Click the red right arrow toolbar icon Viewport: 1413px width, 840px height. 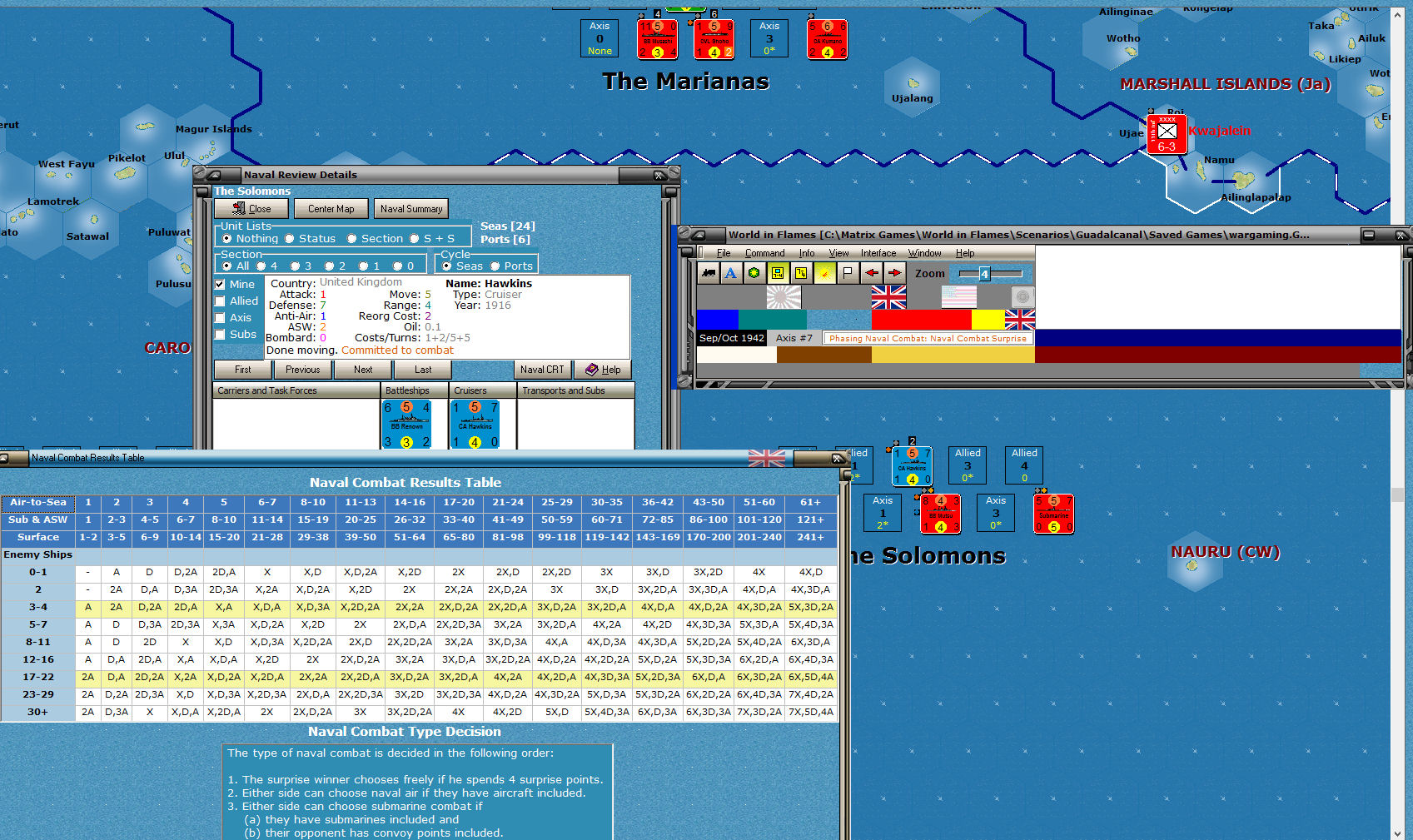(894, 273)
